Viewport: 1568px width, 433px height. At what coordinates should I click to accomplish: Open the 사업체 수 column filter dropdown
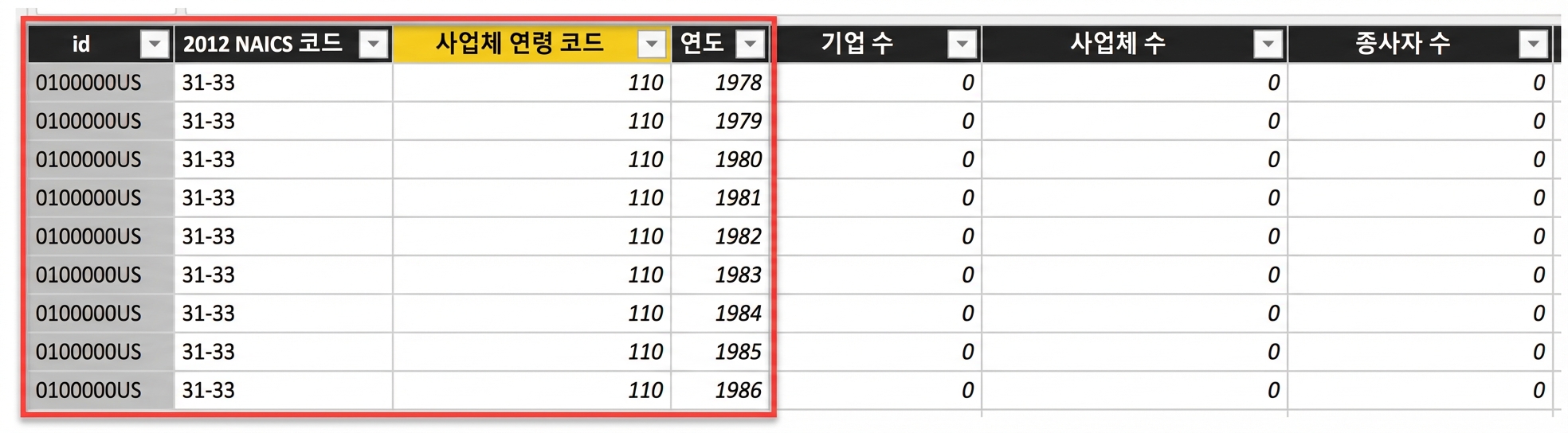1268,44
